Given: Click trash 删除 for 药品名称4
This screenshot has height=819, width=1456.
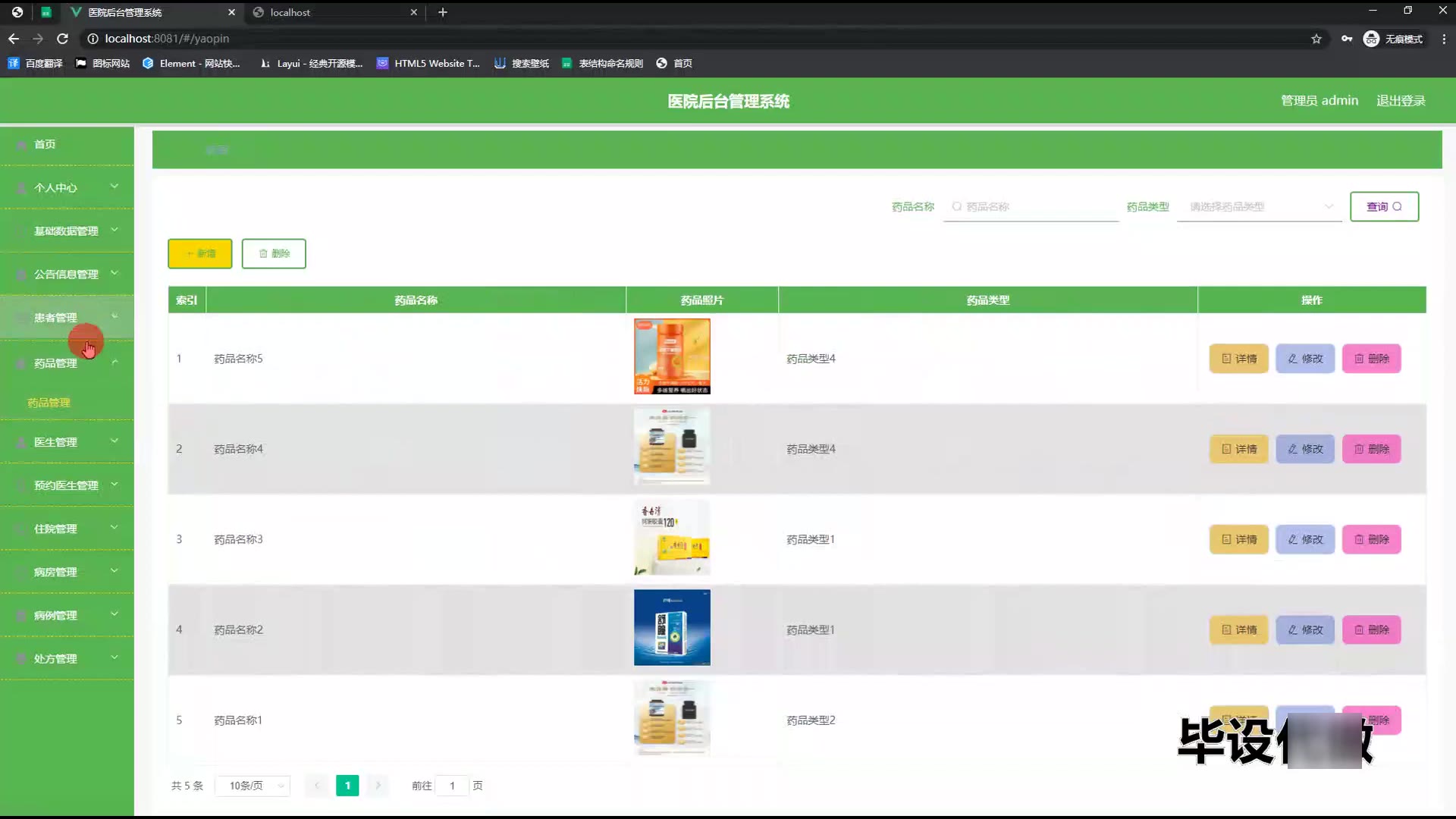Looking at the screenshot, I should coord(1371,449).
